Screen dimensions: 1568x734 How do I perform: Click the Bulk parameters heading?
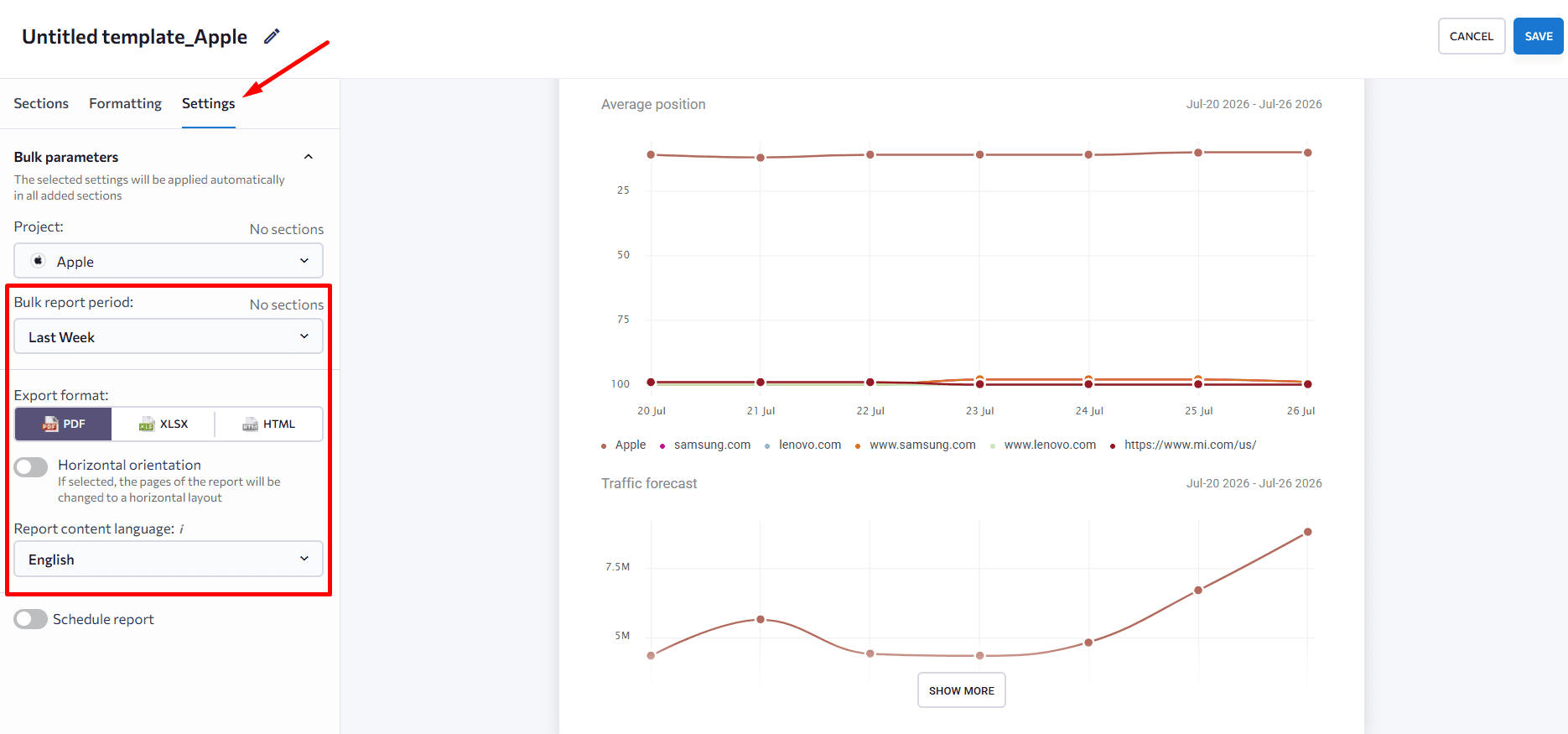(x=66, y=157)
